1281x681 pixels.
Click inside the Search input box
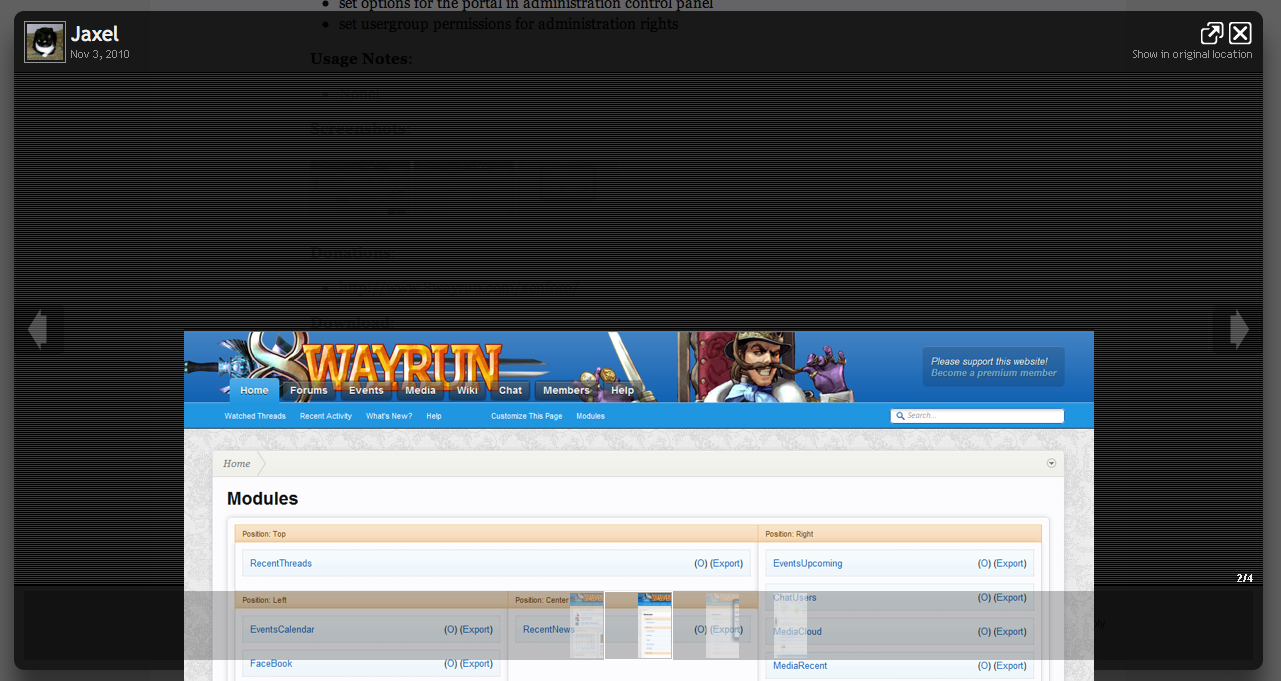point(977,415)
